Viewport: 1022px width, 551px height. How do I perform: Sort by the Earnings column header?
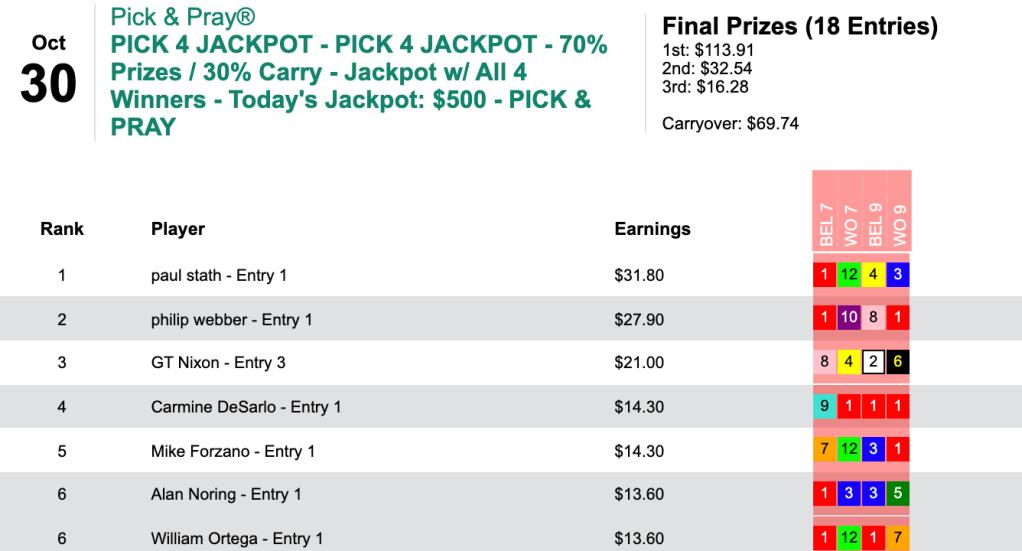(652, 229)
